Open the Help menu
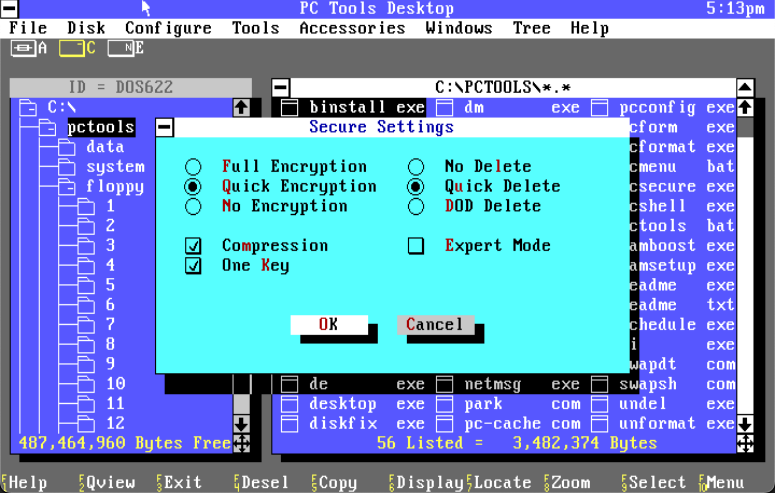The image size is (775, 493). 590,28
